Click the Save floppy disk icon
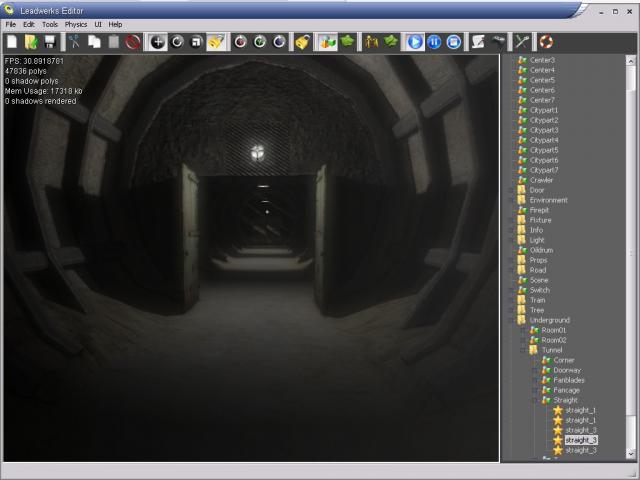This screenshot has height=480, width=640. (x=49, y=42)
